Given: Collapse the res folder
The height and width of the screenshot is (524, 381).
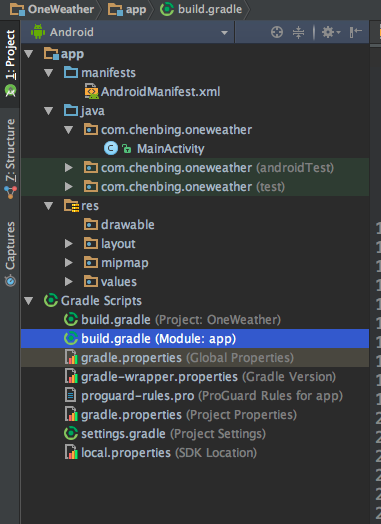Looking at the screenshot, I should 49,206.
